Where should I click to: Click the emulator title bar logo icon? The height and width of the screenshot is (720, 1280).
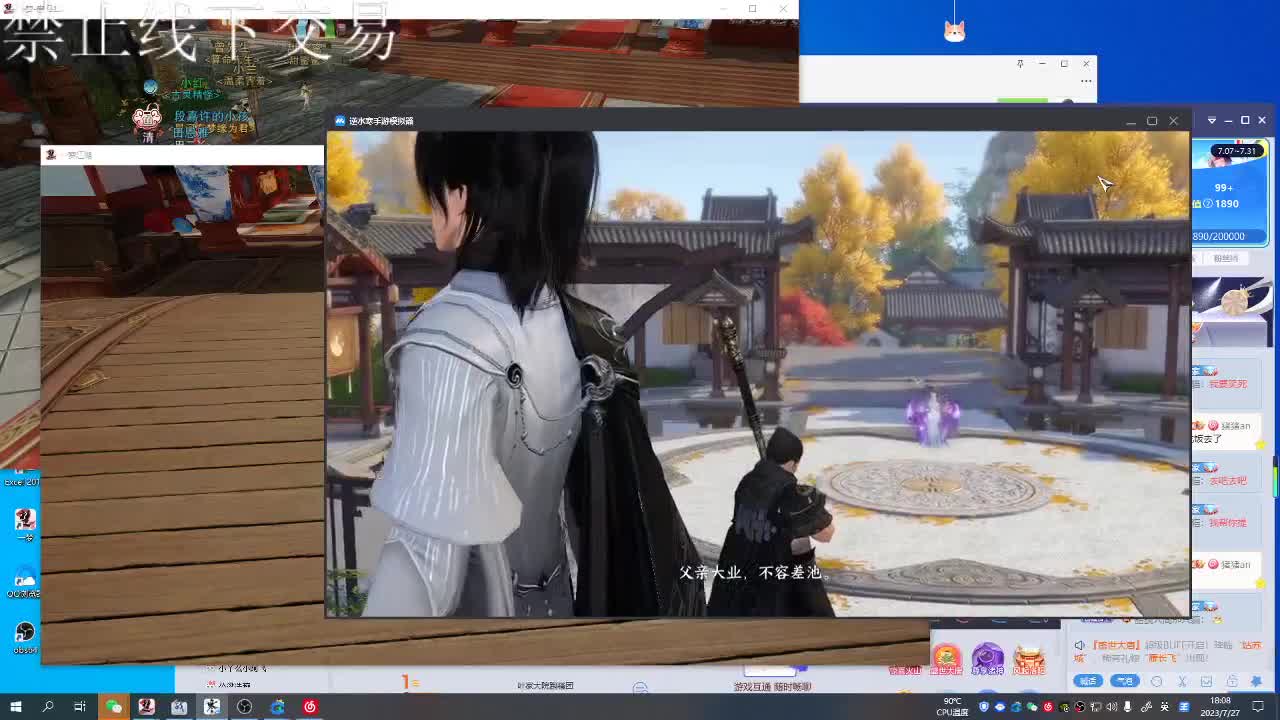[340, 121]
